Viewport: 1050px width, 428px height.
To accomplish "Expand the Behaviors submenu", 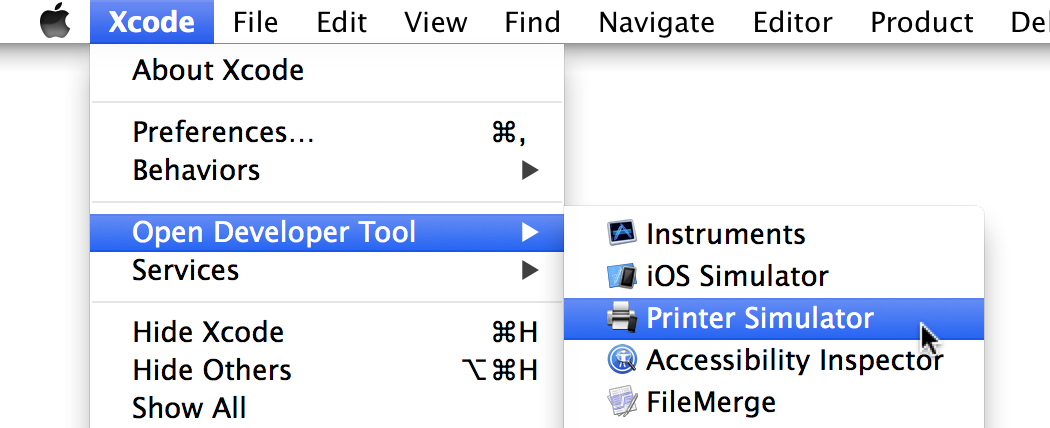I will pyautogui.click(x=327, y=170).
